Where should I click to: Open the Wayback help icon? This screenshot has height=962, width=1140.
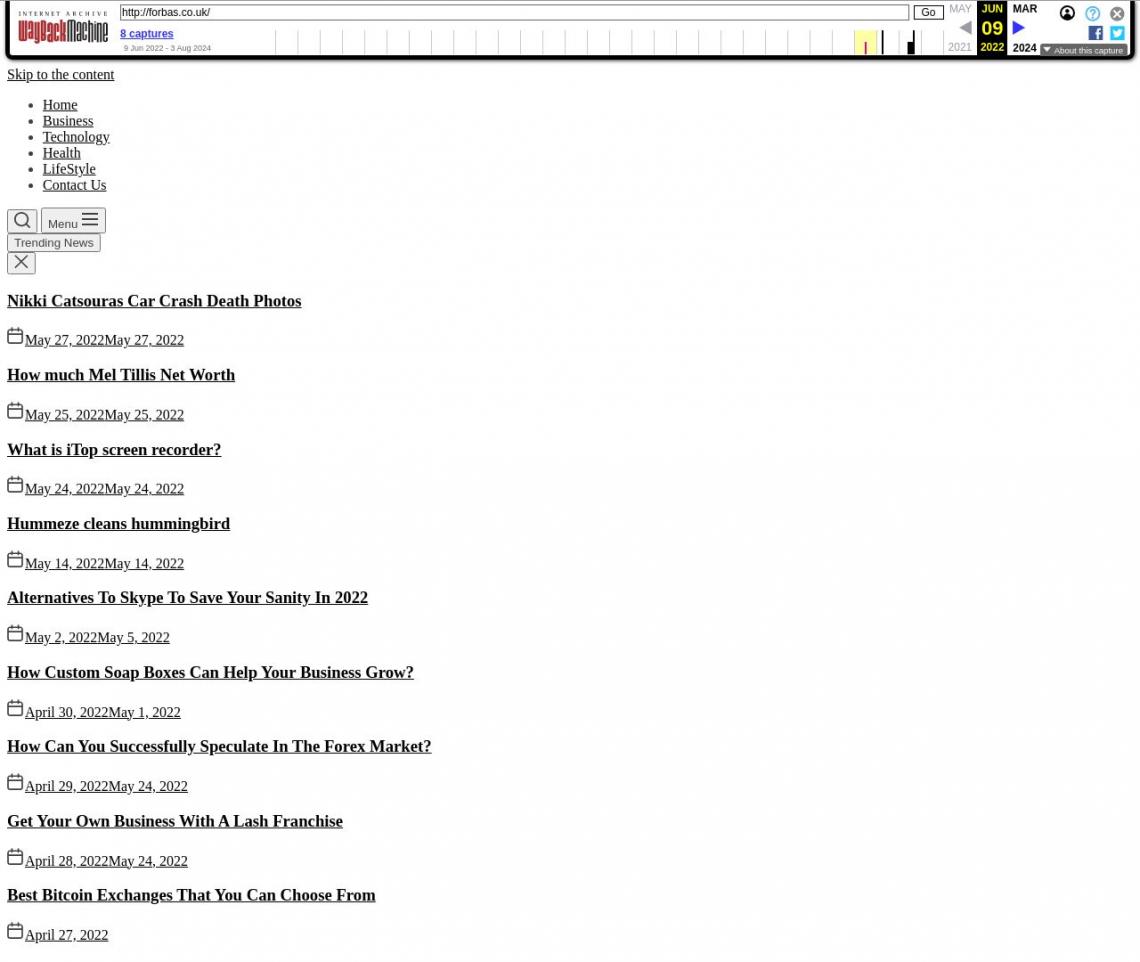pyautogui.click(x=1092, y=14)
